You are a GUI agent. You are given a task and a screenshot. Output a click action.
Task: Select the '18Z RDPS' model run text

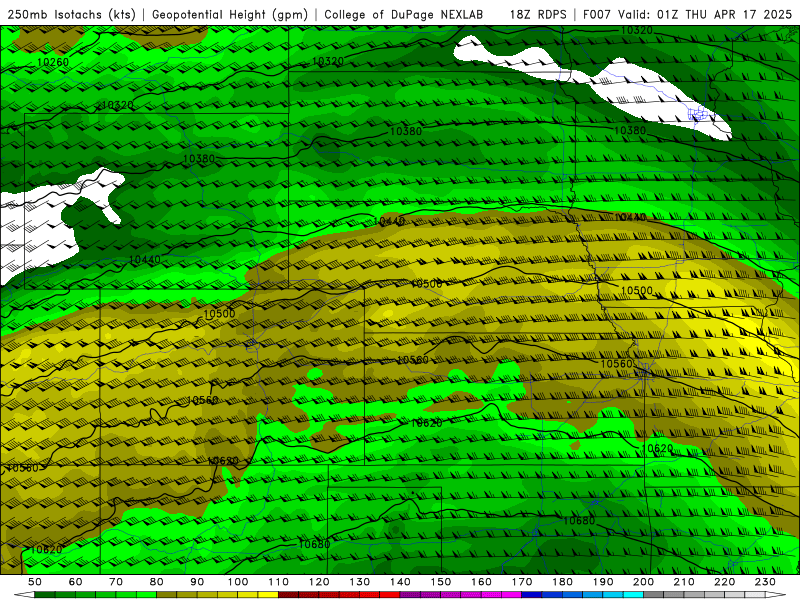tap(538, 14)
